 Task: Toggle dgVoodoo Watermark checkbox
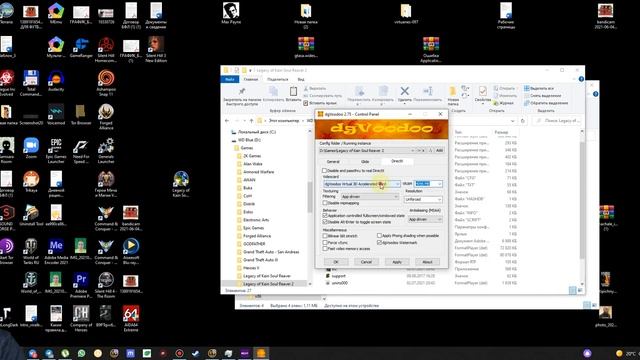[379, 242]
